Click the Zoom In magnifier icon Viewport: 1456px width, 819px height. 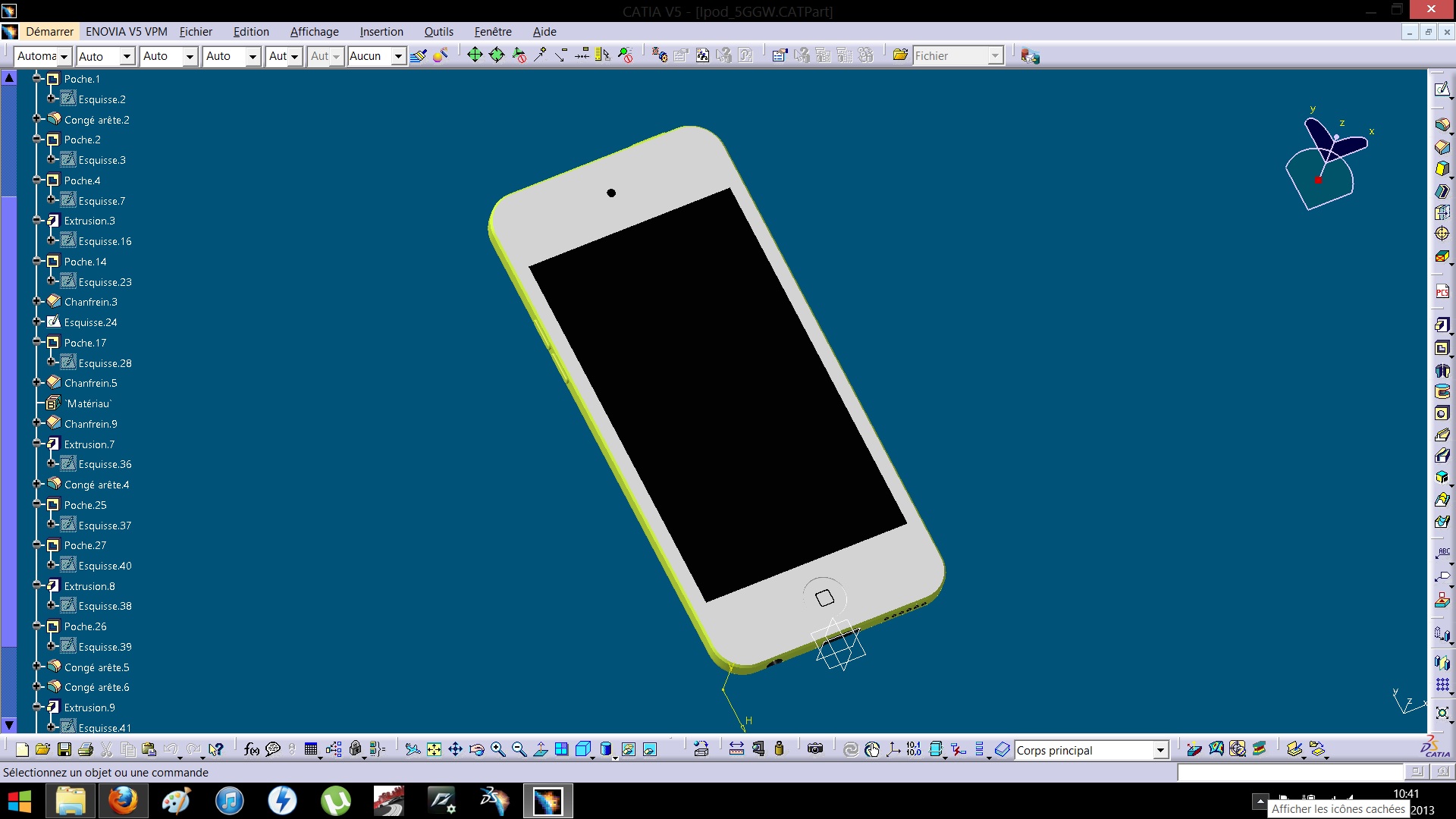click(498, 750)
